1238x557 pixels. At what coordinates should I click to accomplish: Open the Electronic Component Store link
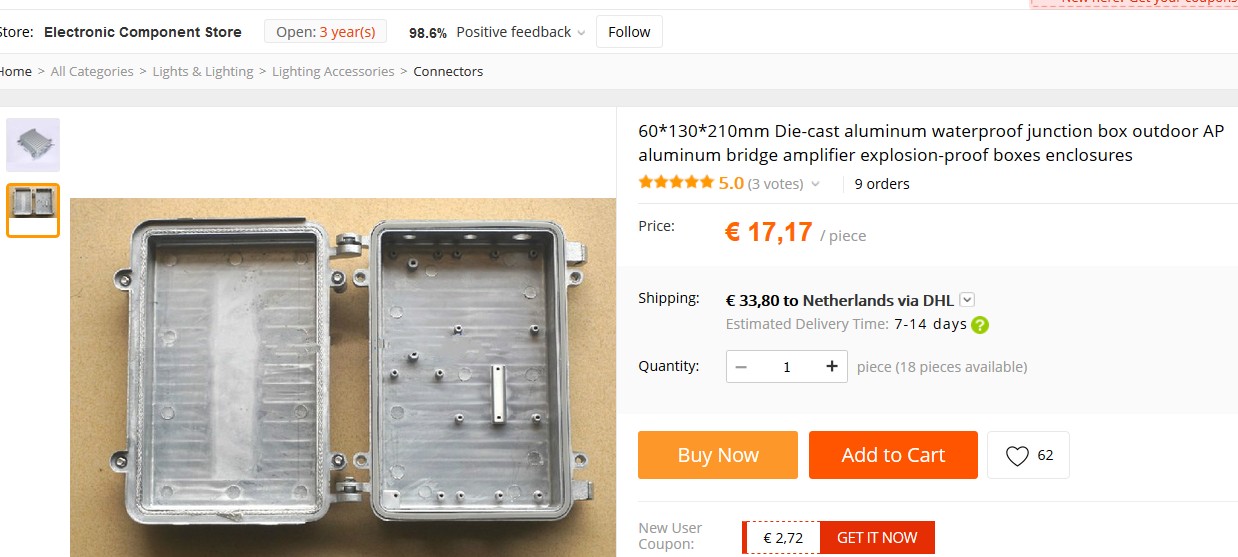click(143, 32)
